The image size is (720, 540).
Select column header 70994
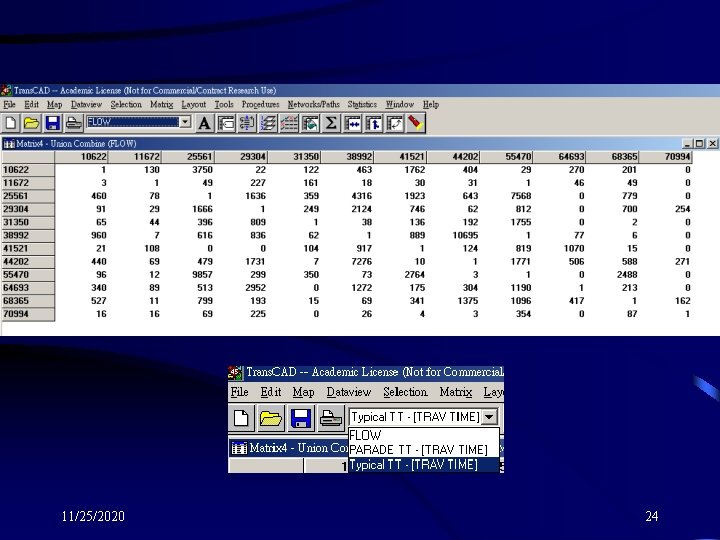665,157
